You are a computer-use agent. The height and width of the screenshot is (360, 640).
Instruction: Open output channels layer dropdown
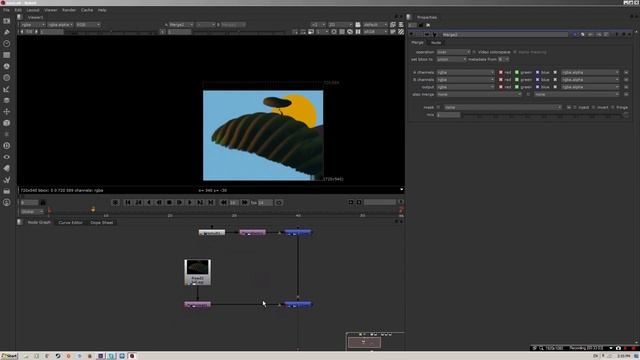click(x=465, y=87)
